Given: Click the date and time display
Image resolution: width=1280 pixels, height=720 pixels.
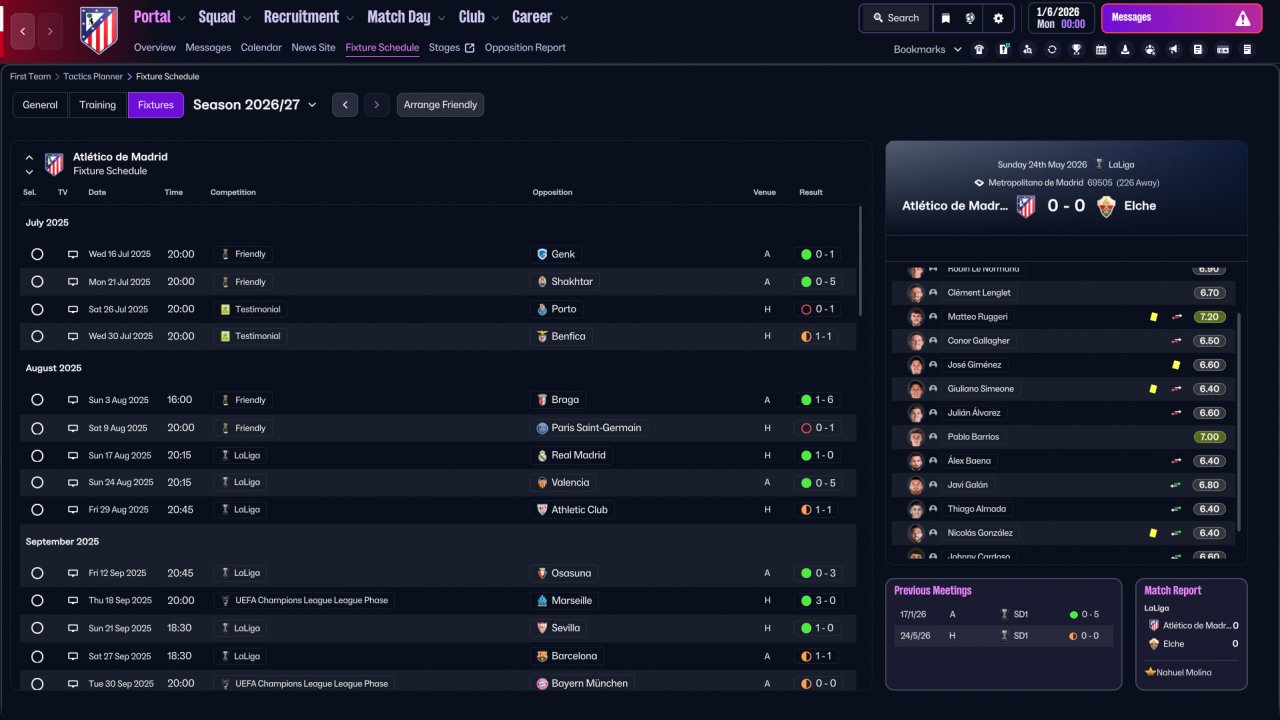Looking at the screenshot, I should point(1061,18).
